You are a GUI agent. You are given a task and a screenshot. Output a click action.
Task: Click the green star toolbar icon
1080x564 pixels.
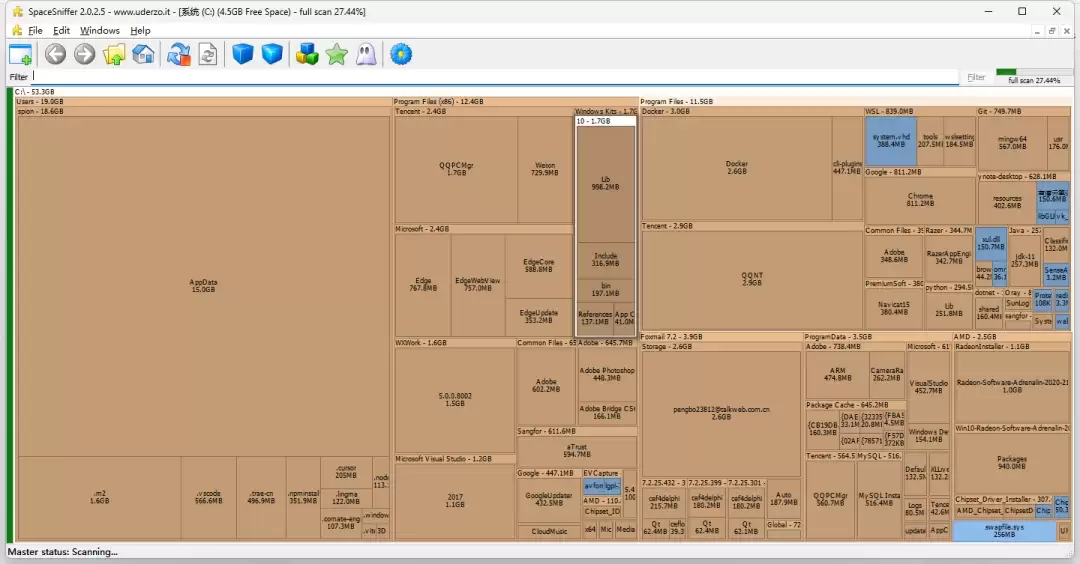click(337, 54)
